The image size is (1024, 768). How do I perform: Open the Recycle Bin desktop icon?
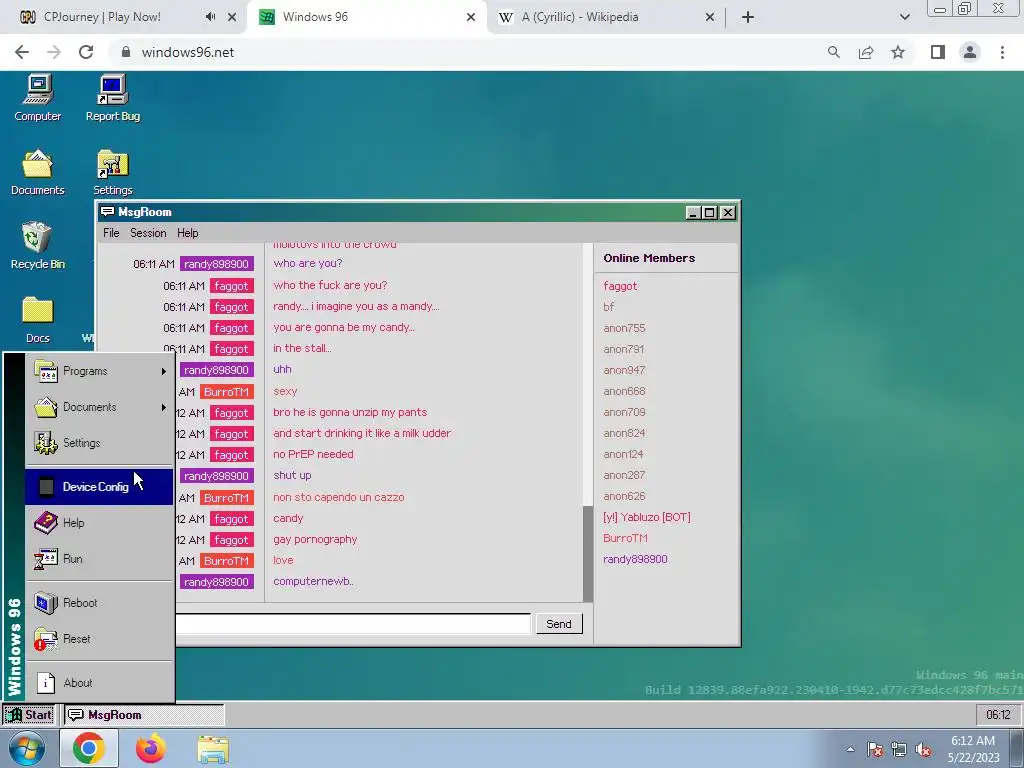coord(38,246)
